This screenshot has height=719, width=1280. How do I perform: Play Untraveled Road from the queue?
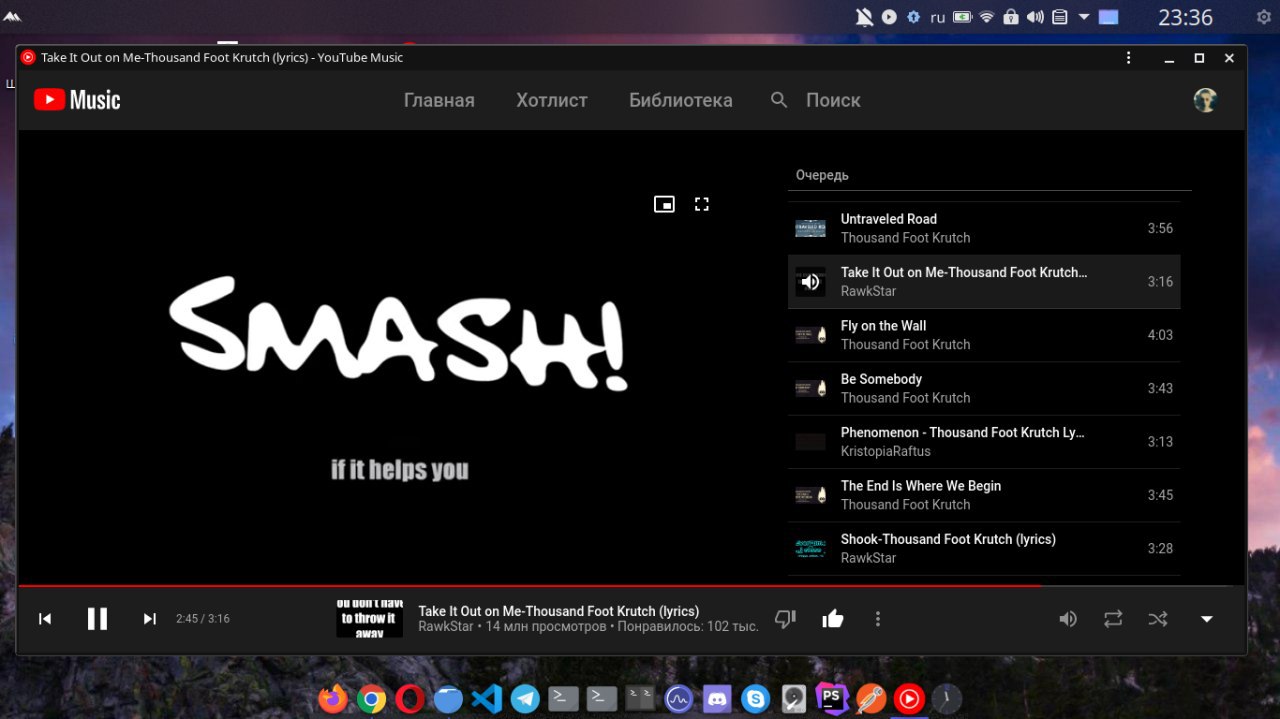984,228
